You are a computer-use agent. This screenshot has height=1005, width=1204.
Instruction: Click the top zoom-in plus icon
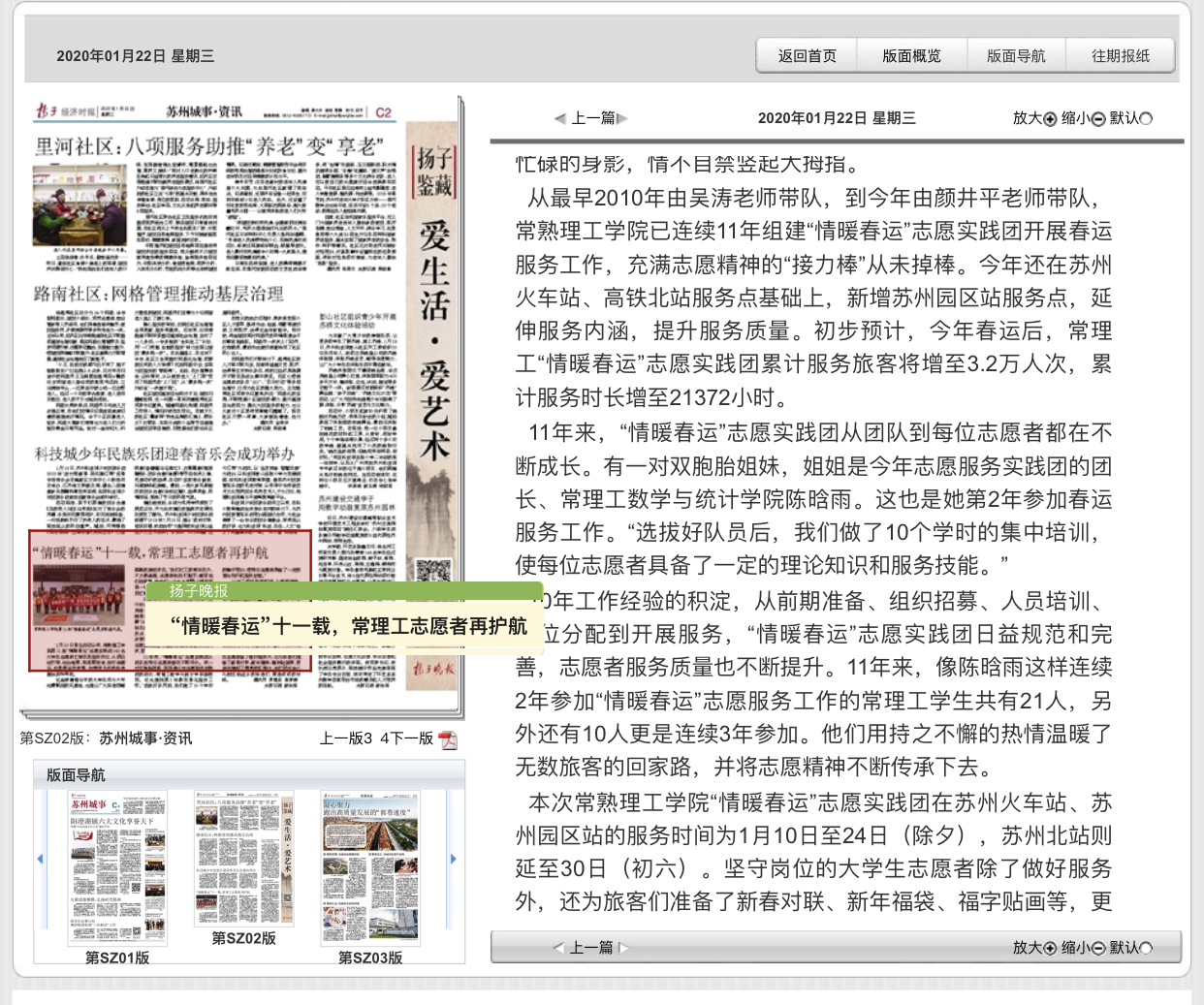coord(1050,119)
